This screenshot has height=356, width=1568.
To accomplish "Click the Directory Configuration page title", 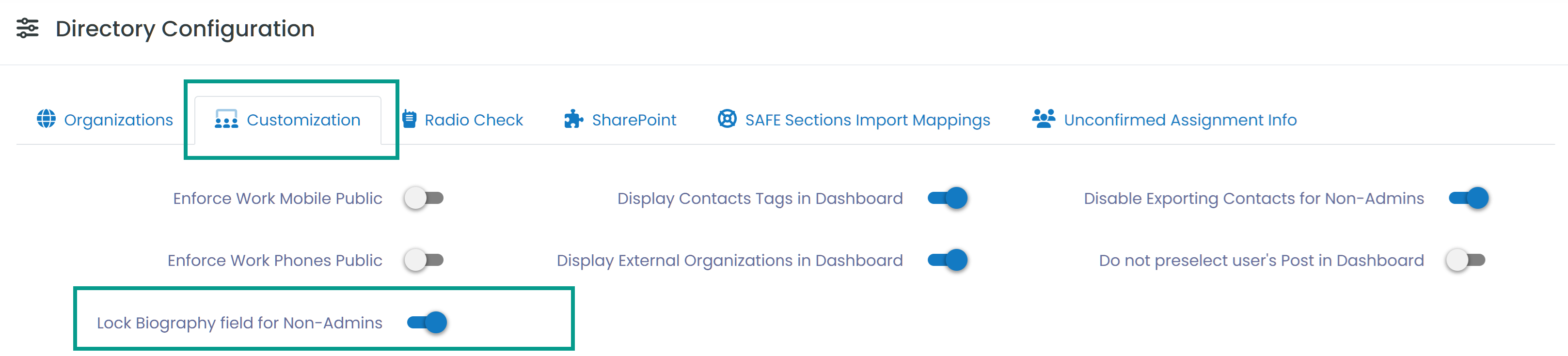I will click(x=185, y=29).
